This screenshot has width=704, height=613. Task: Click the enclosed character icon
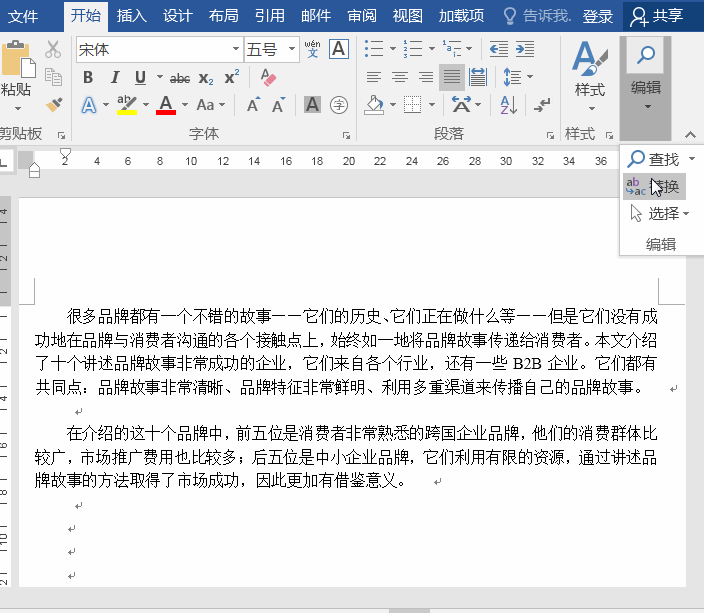tap(339, 105)
